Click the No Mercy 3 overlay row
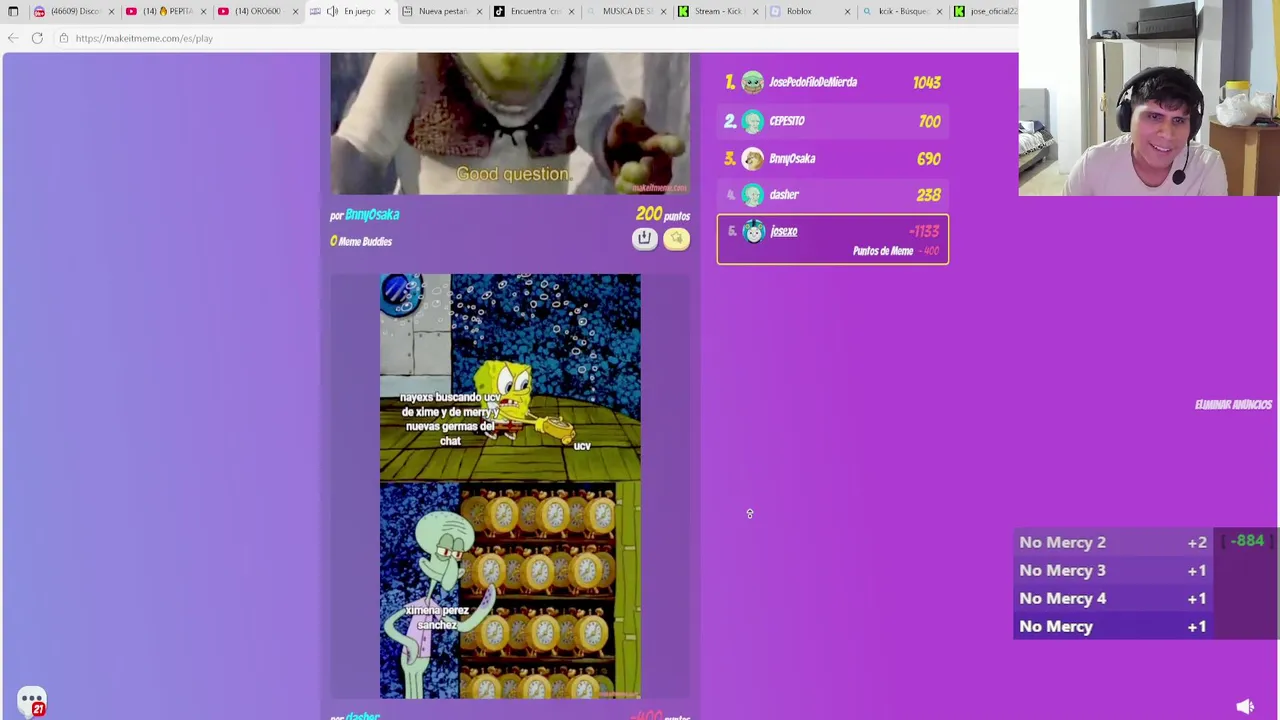The width and height of the screenshot is (1280, 720). point(1113,570)
